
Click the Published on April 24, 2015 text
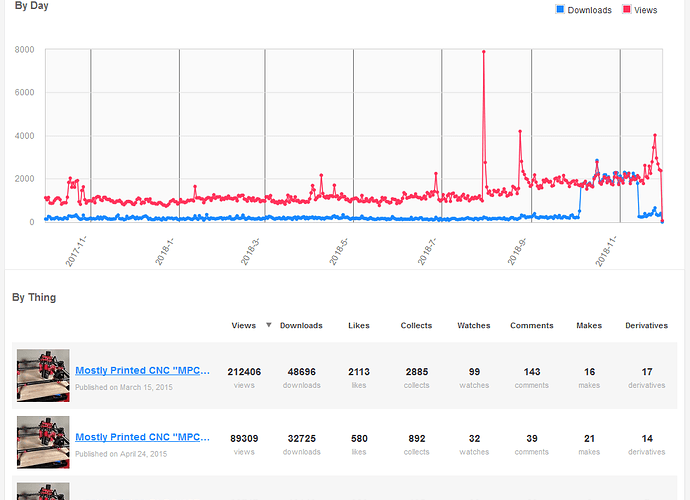(x=121, y=454)
